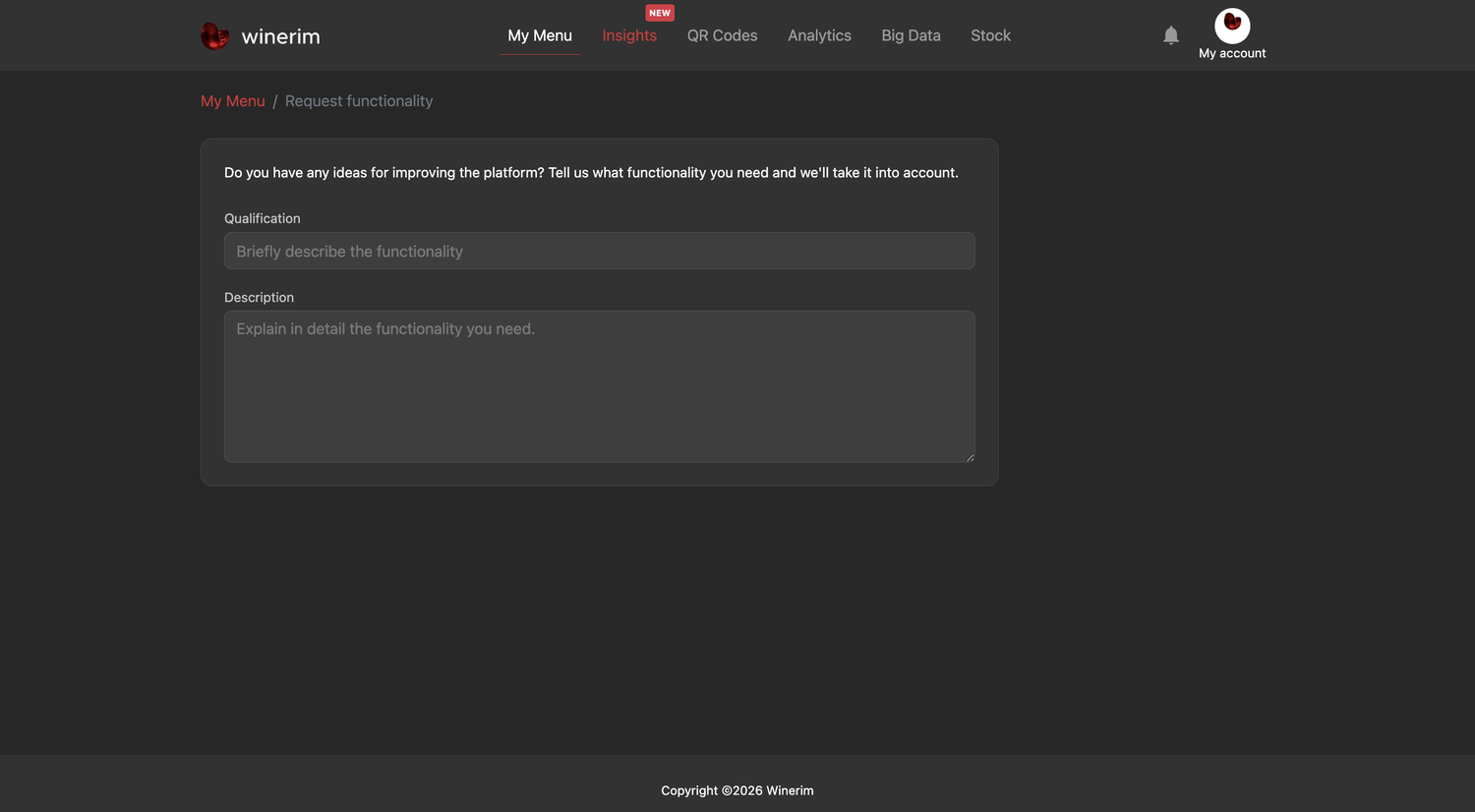This screenshot has height=812, width=1475.
Task: Click the Qualification field label
Action: point(263,218)
